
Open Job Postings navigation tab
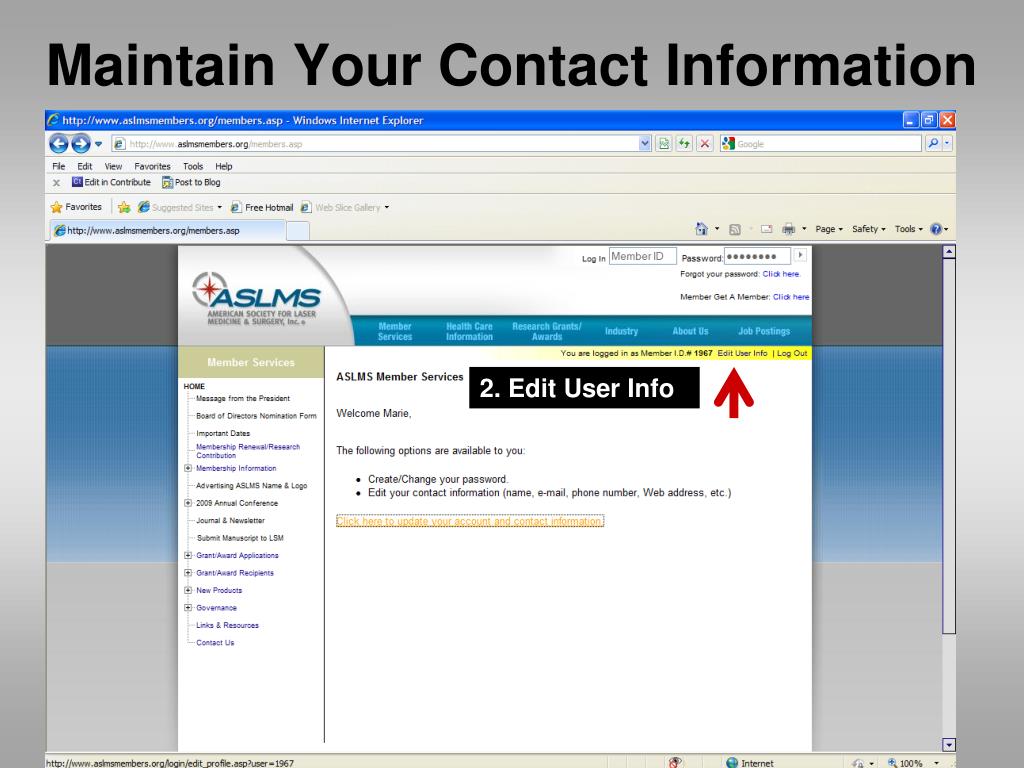(764, 331)
